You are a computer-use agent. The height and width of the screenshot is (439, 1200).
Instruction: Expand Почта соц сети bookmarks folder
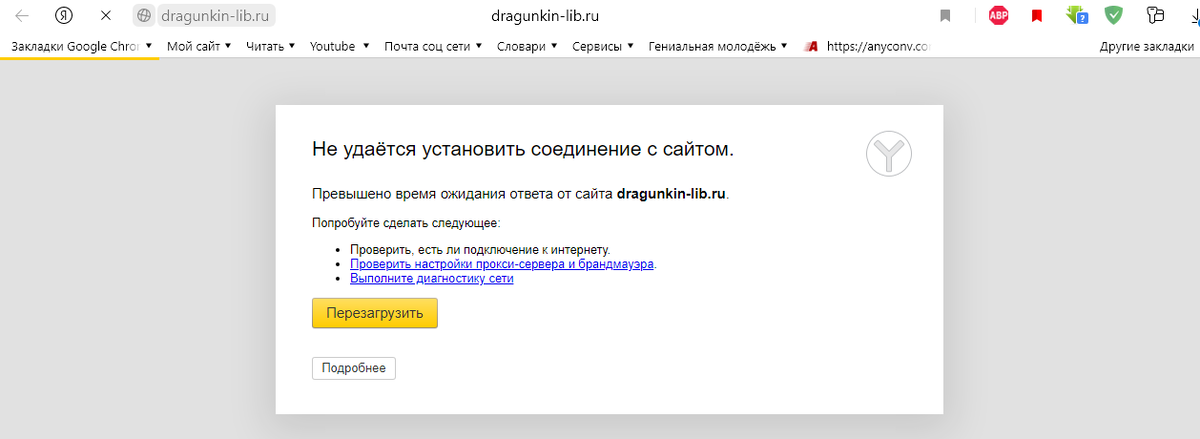click(x=433, y=46)
